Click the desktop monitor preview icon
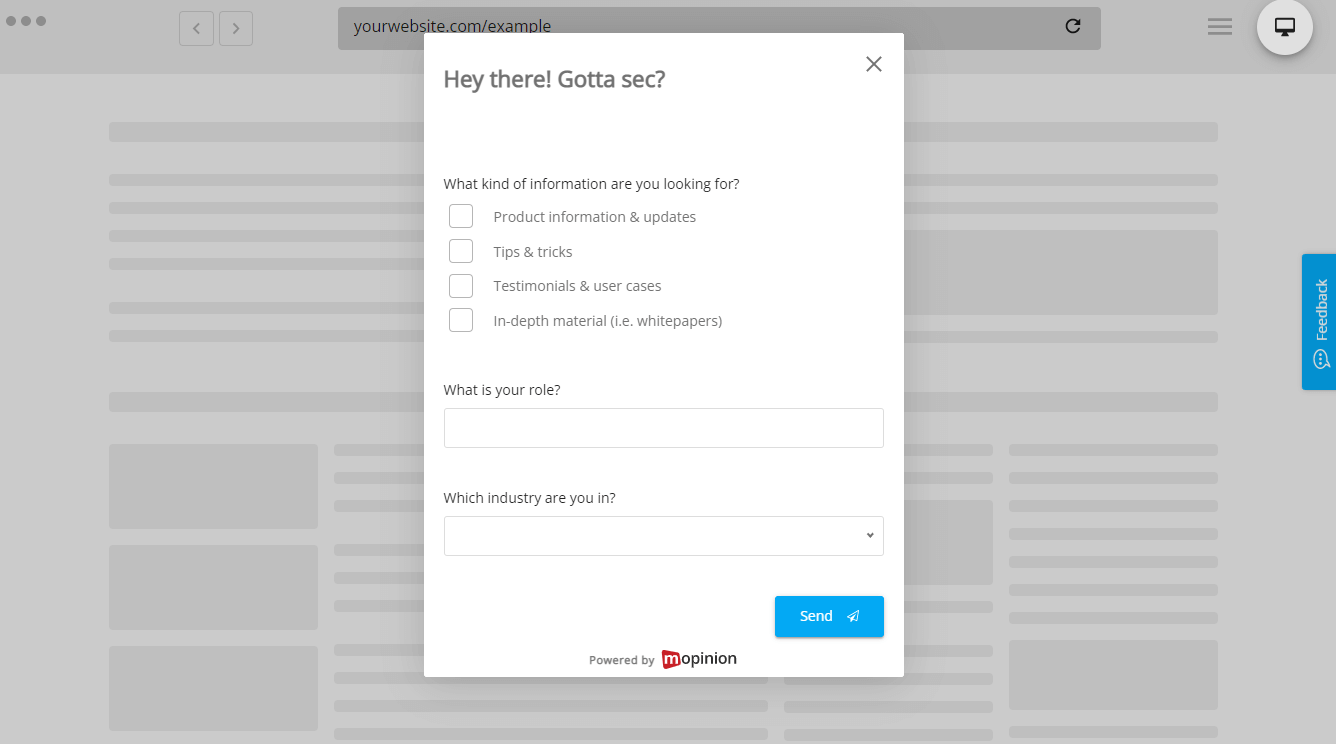The height and width of the screenshot is (744, 1336). 1284,26
